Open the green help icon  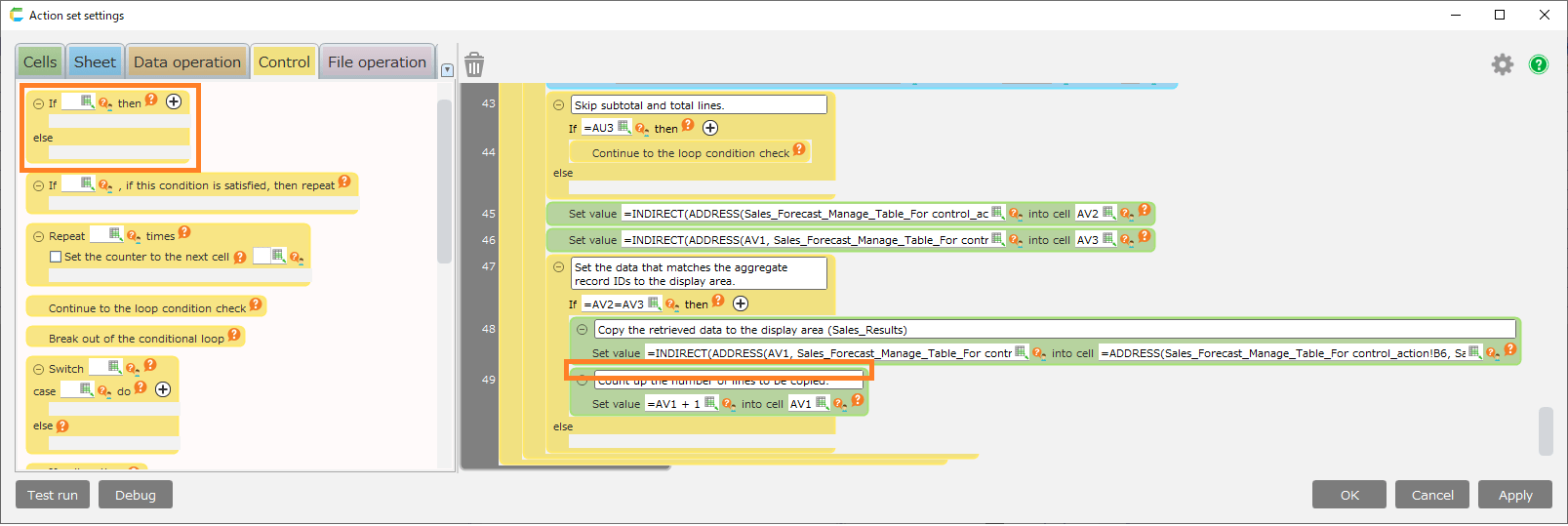tap(1539, 64)
